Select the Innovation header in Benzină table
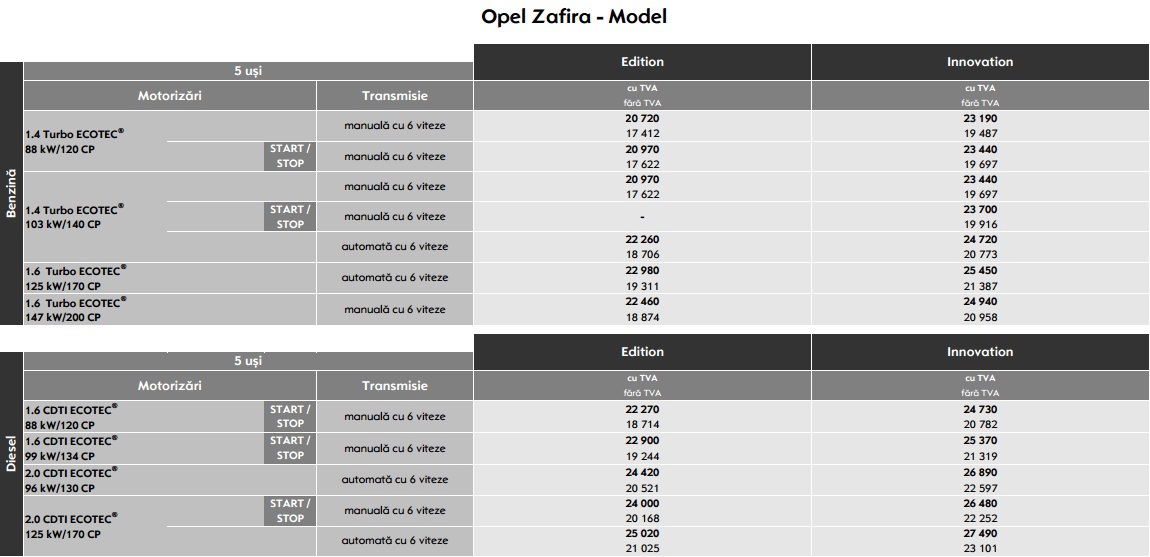 pyautogui.click(x=980, y=62)
